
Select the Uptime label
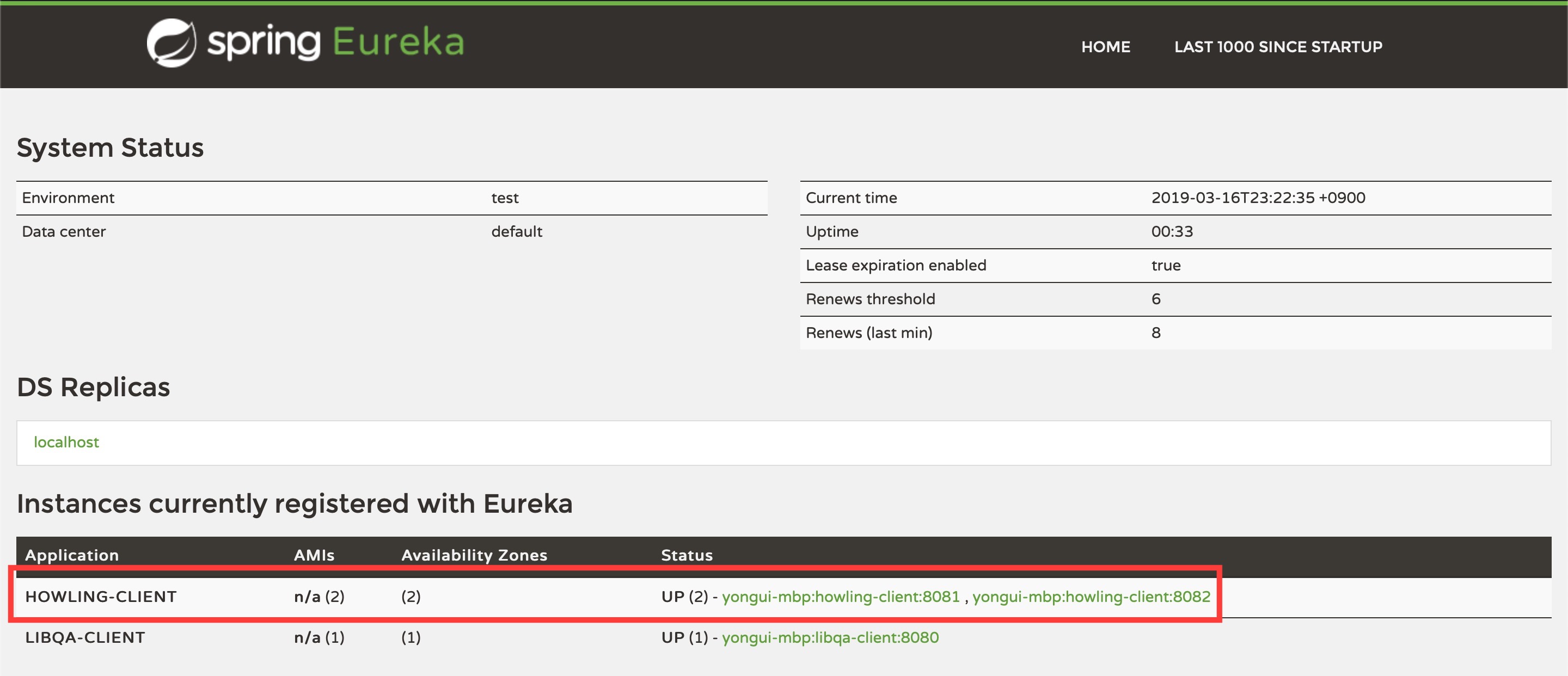click(832, 232)
